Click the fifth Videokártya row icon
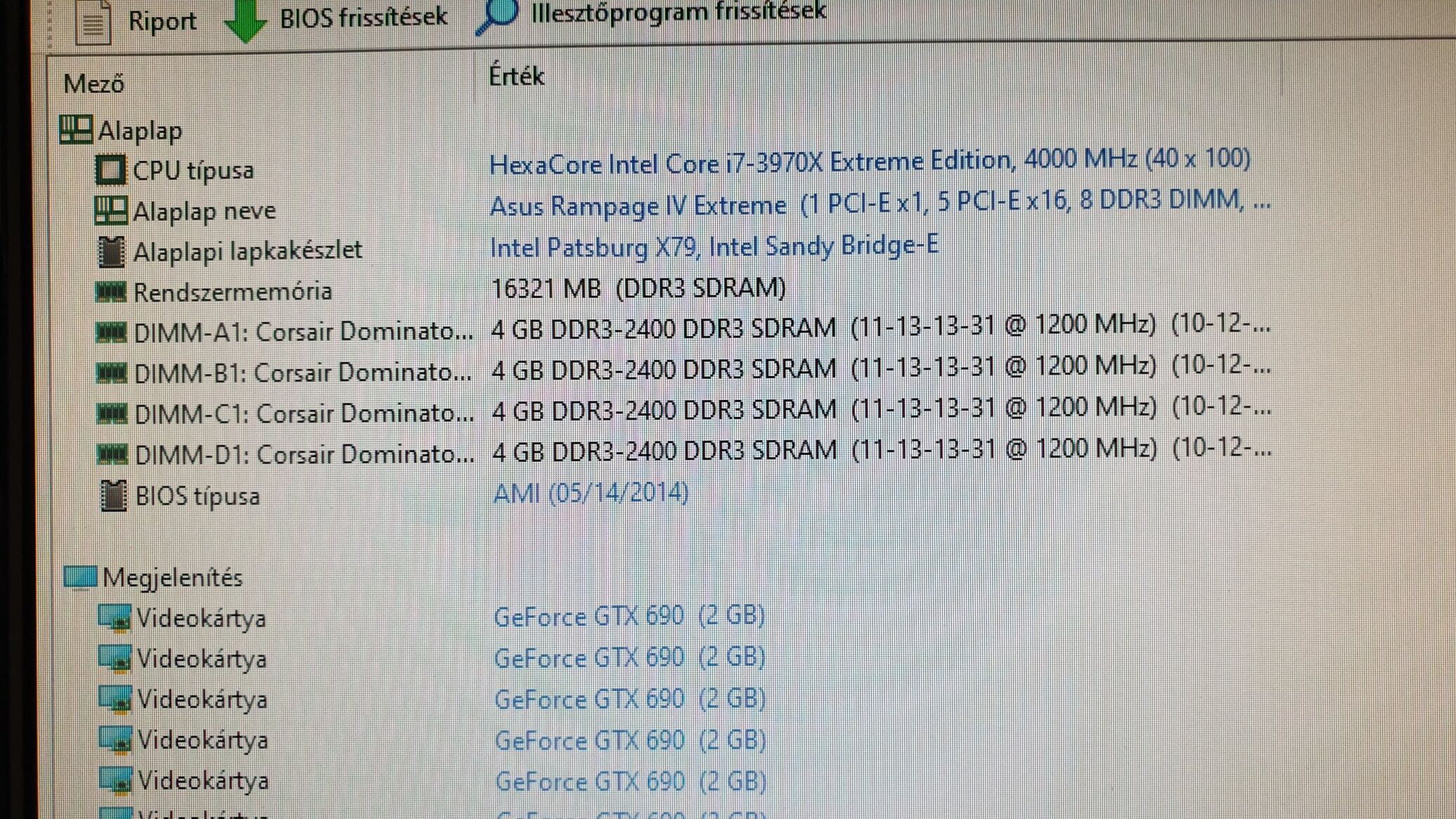This screenshot has height=819, width=1456. pyautogui.click(x=116, y=780)
